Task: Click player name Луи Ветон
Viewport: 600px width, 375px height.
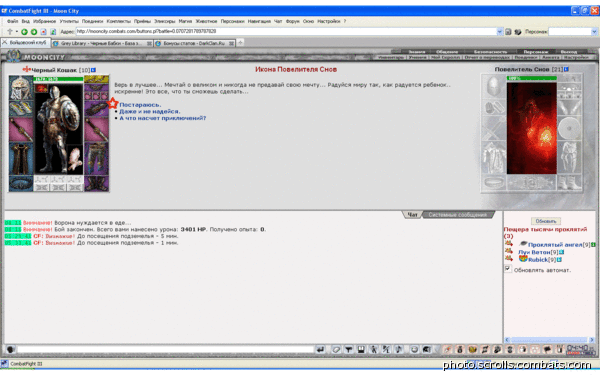Action: click(x=534, y=252)
